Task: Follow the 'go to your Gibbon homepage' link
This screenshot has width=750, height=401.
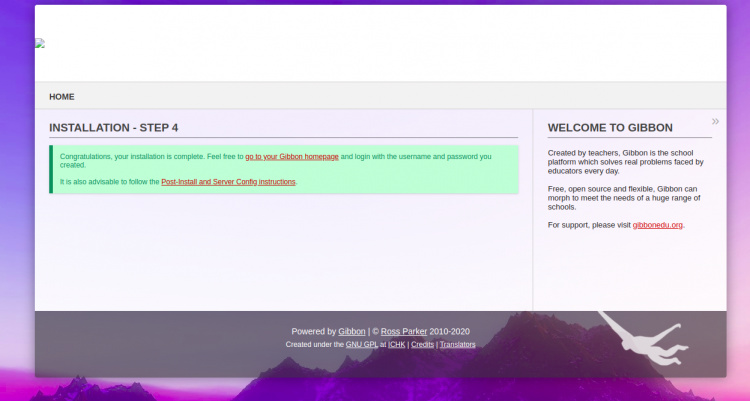Action: tap(292, 156)
